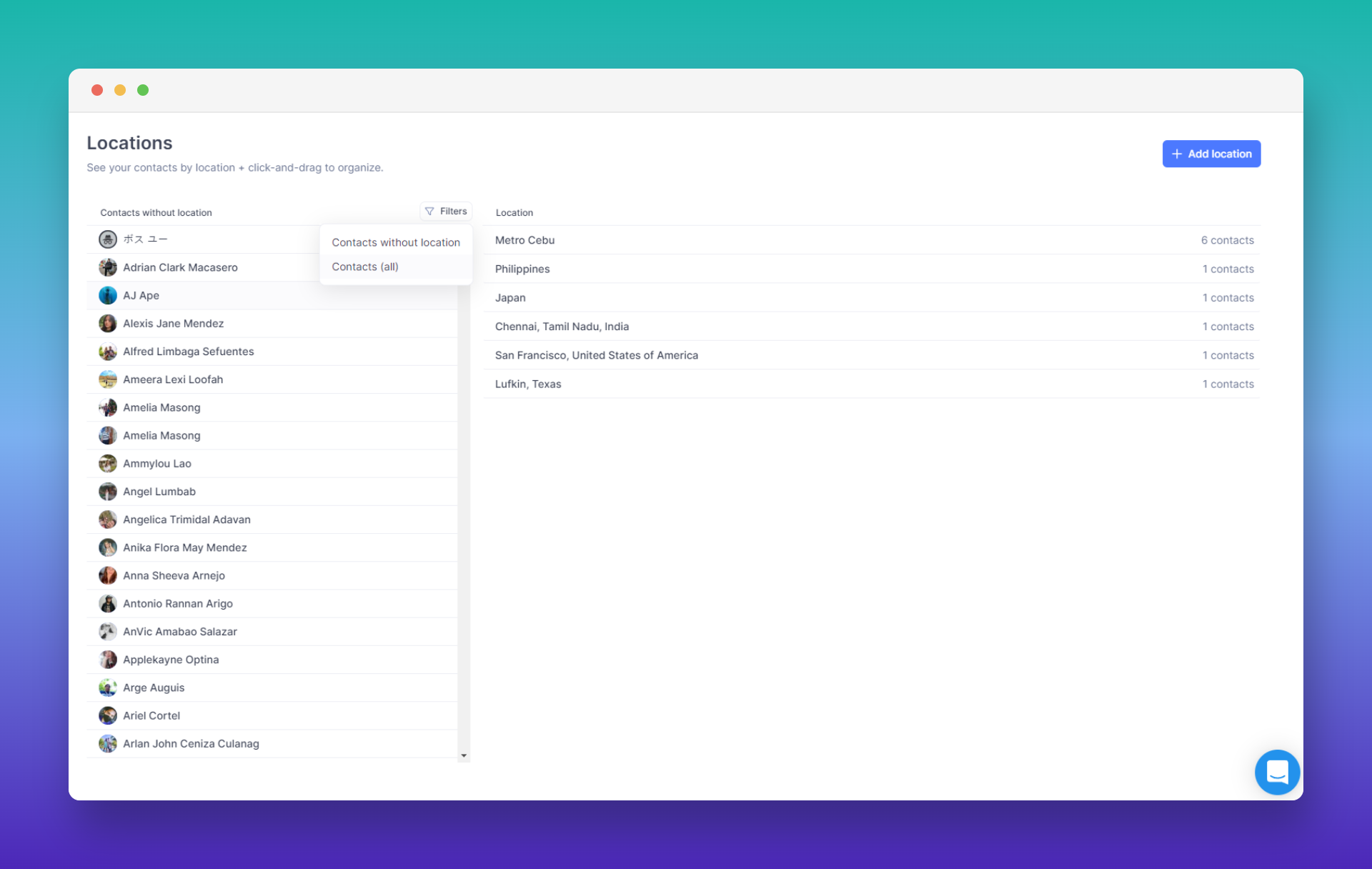
Task: Click '1 contacts' count for Japan
Action: tap(1228, 297)
